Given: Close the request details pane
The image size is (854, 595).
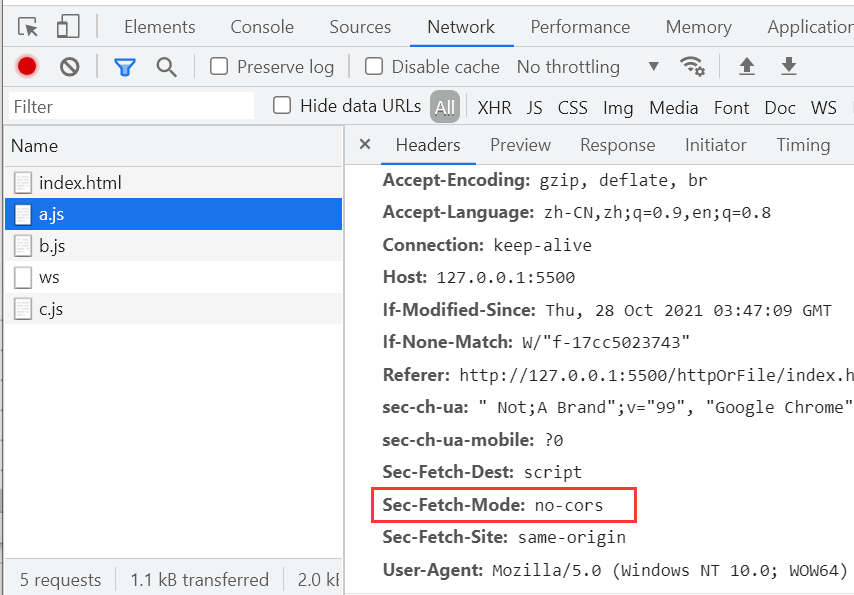Looking at the screenshot, I should click(364, 145).
